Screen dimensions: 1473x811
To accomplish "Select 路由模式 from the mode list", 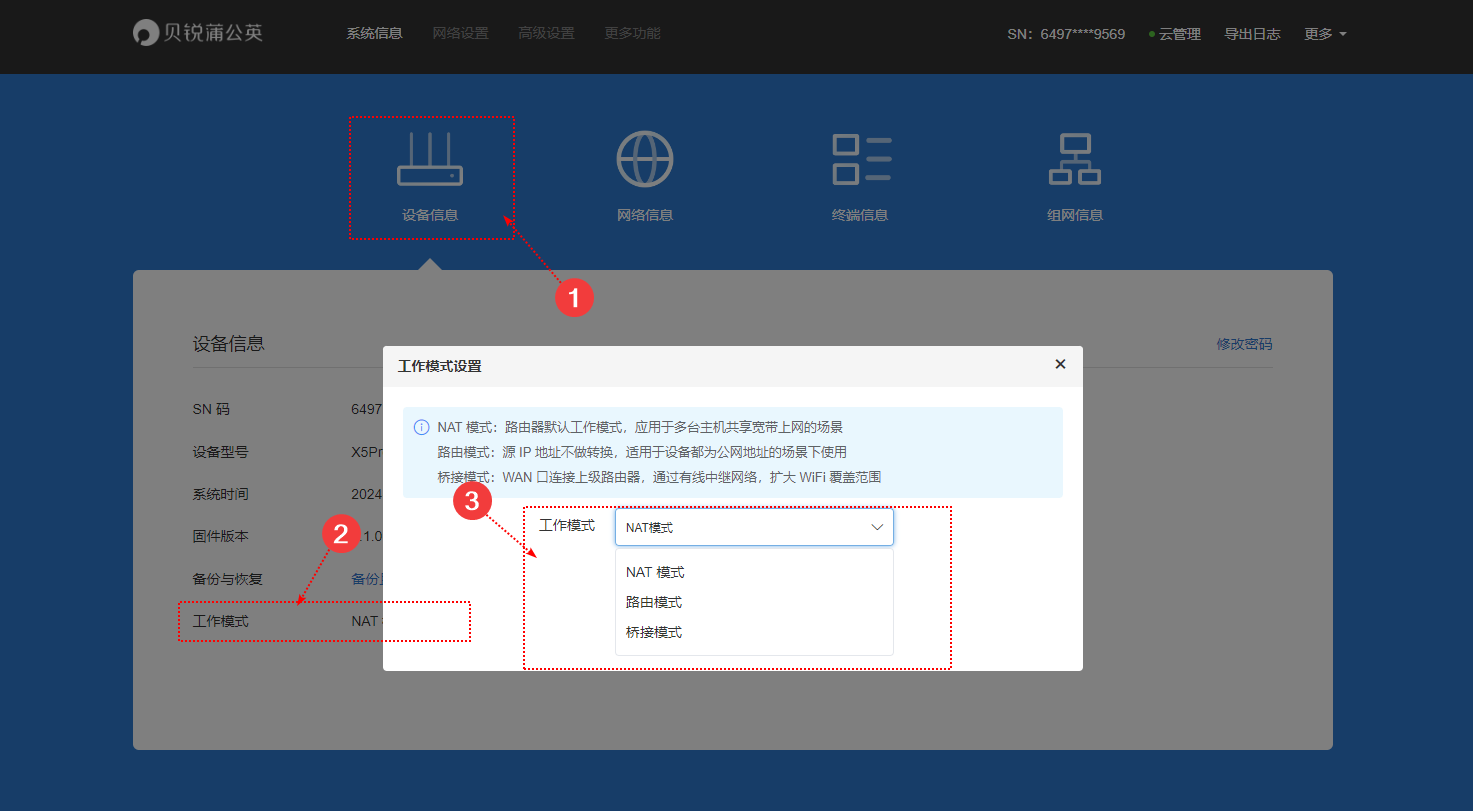I will tap(654, 601).
